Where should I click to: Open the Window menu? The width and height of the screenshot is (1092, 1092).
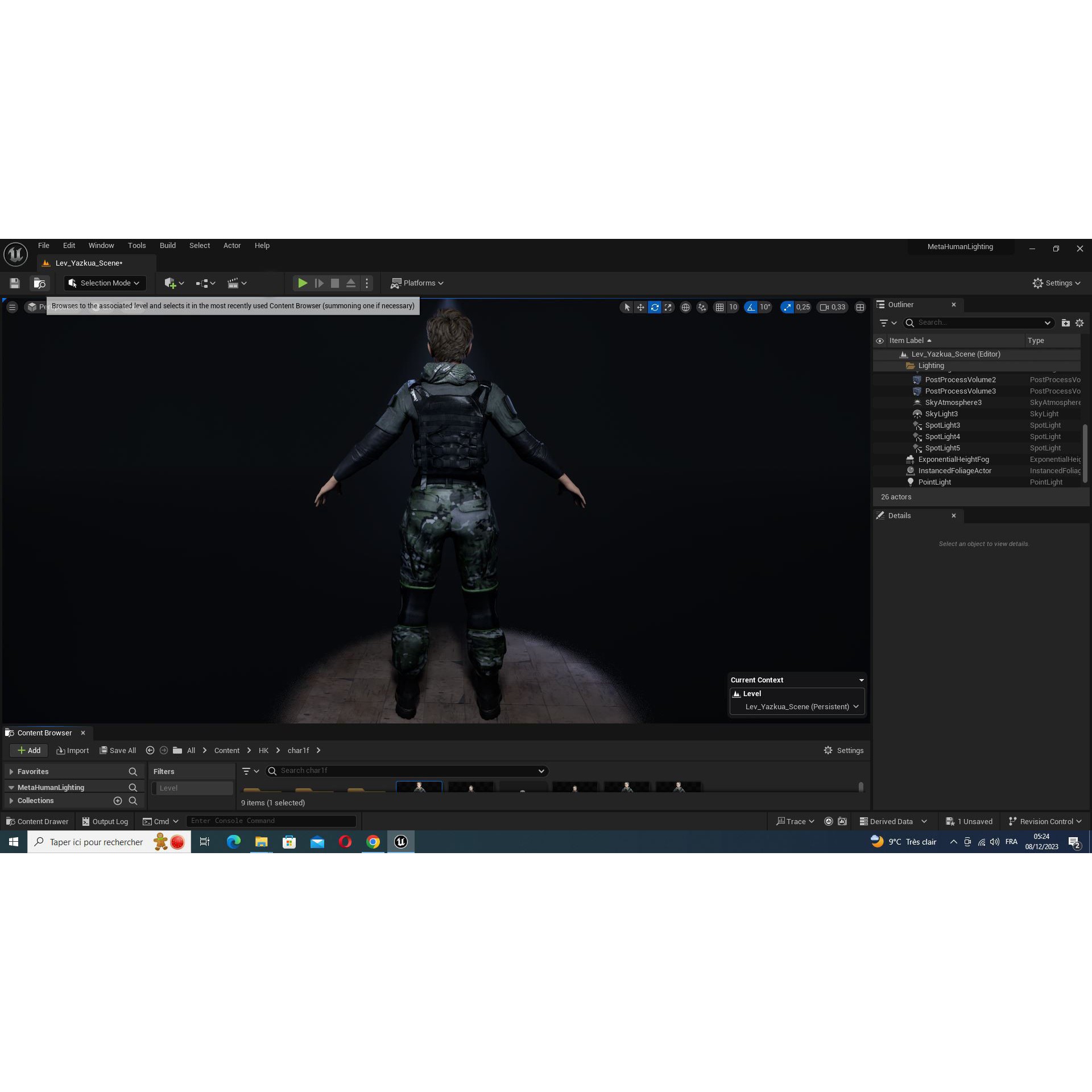point(101,246)
